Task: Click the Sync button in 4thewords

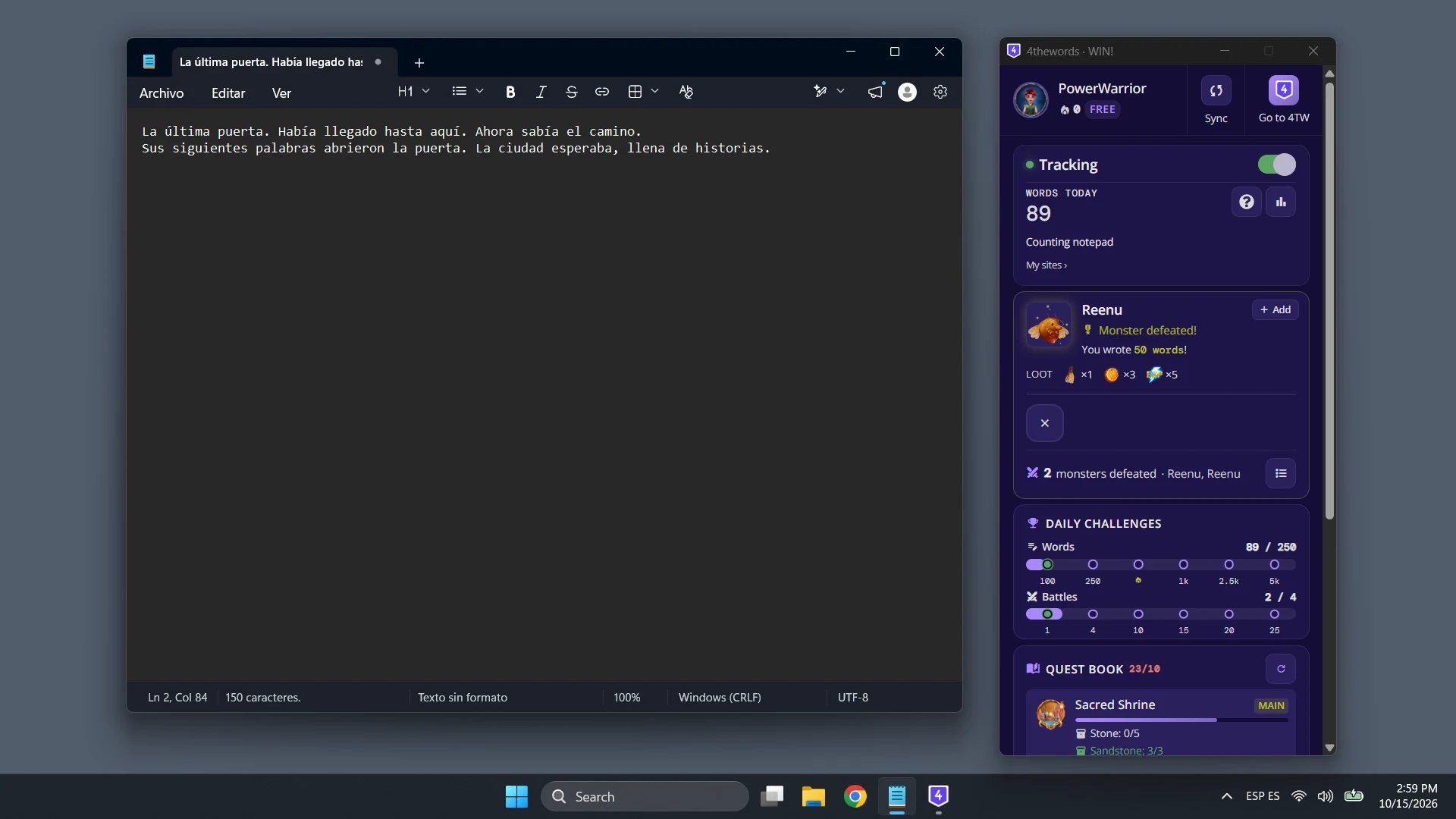Action: pyautogui.click(x=1216, y=100)
